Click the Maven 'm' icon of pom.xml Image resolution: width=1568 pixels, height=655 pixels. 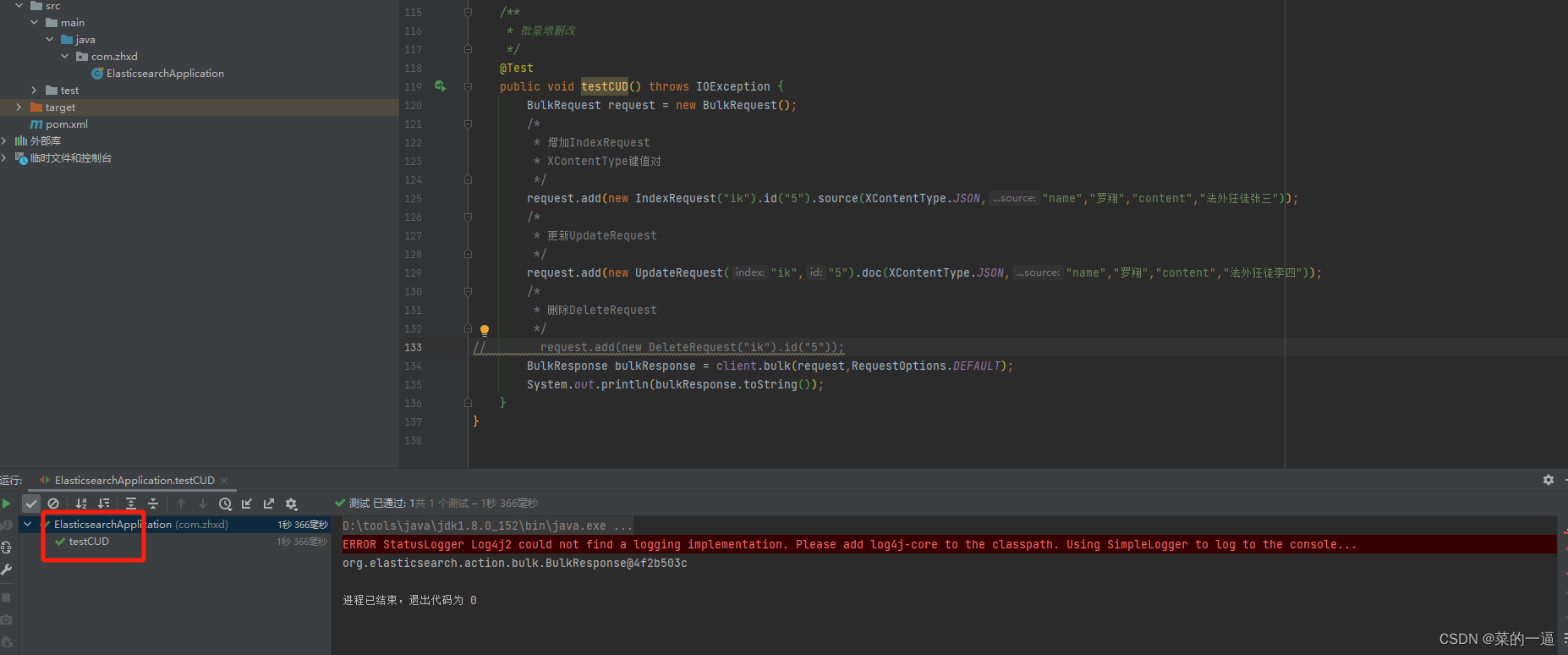[x=36, y=124]
